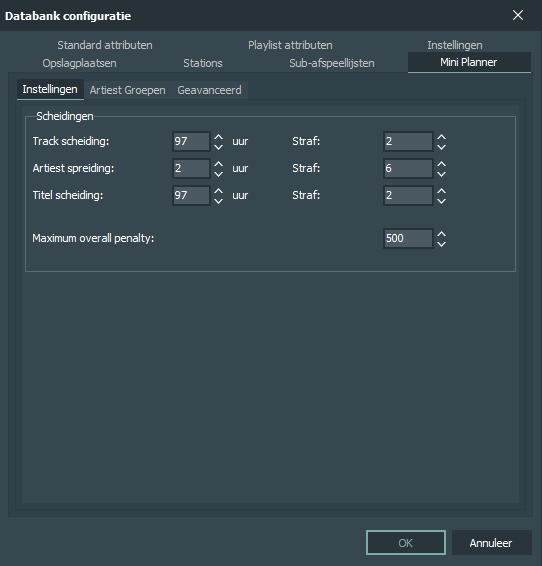Focus the Maximum overall penalty field
Image resolution: width=542 pixels, height=566 pixels.
[x=408, y=238]
